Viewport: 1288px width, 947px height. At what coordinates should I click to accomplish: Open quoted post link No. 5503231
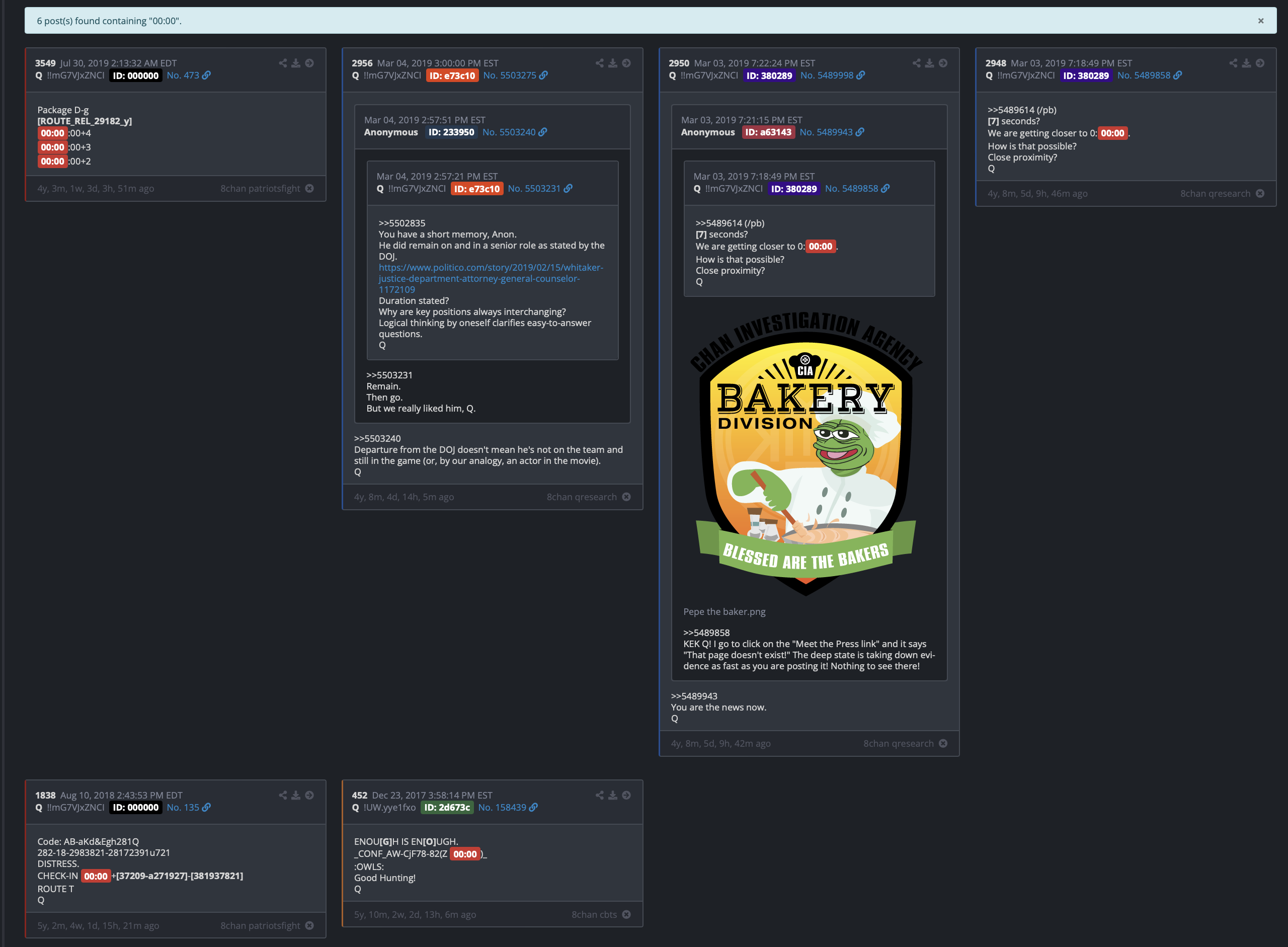click(534, 188)
